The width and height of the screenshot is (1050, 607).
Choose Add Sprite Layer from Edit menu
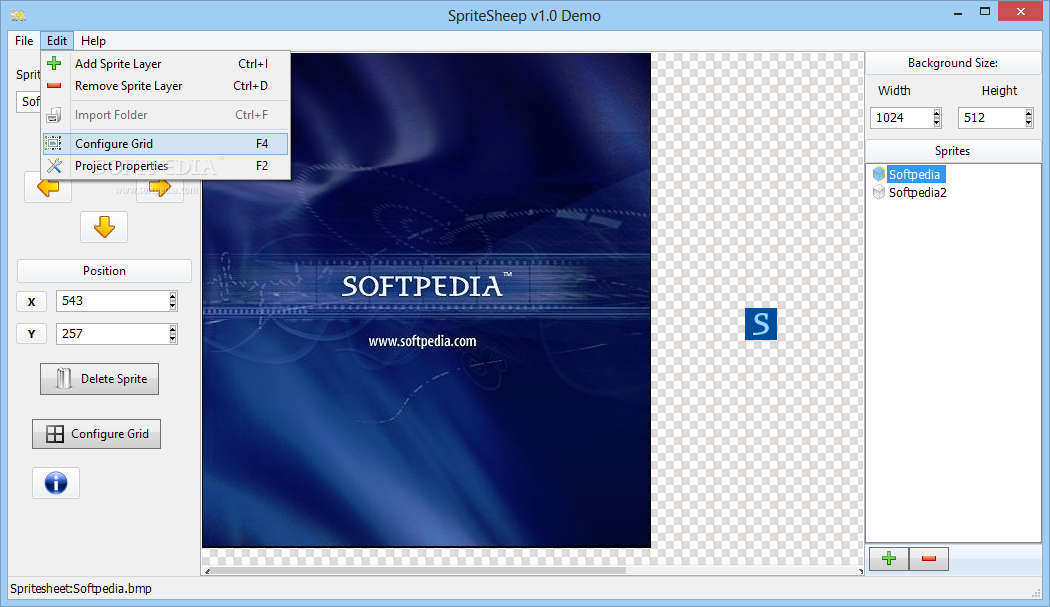coord(165,64)
